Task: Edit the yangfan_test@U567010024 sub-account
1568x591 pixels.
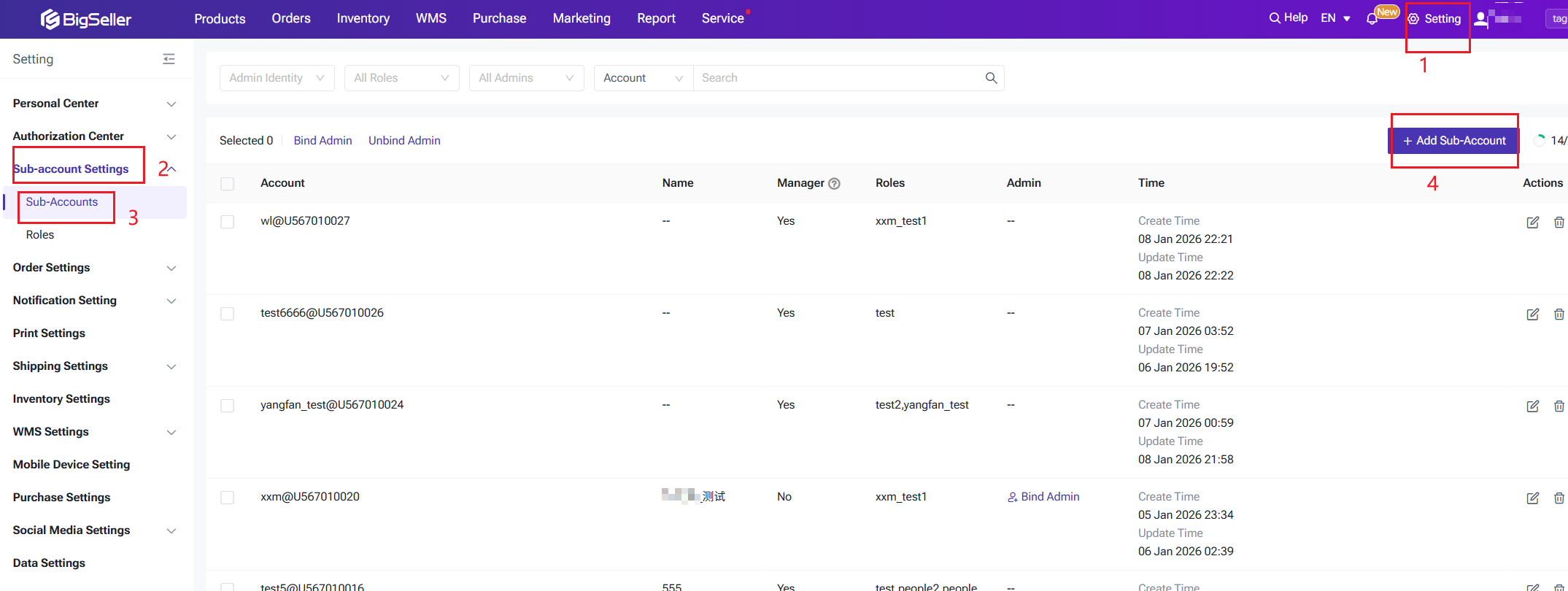Action: click(x=1532, y=406)
